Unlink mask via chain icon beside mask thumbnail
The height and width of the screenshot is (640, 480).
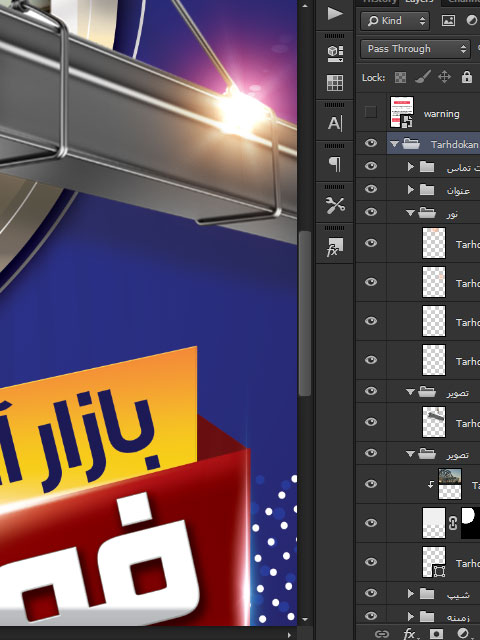pos(453,523)
